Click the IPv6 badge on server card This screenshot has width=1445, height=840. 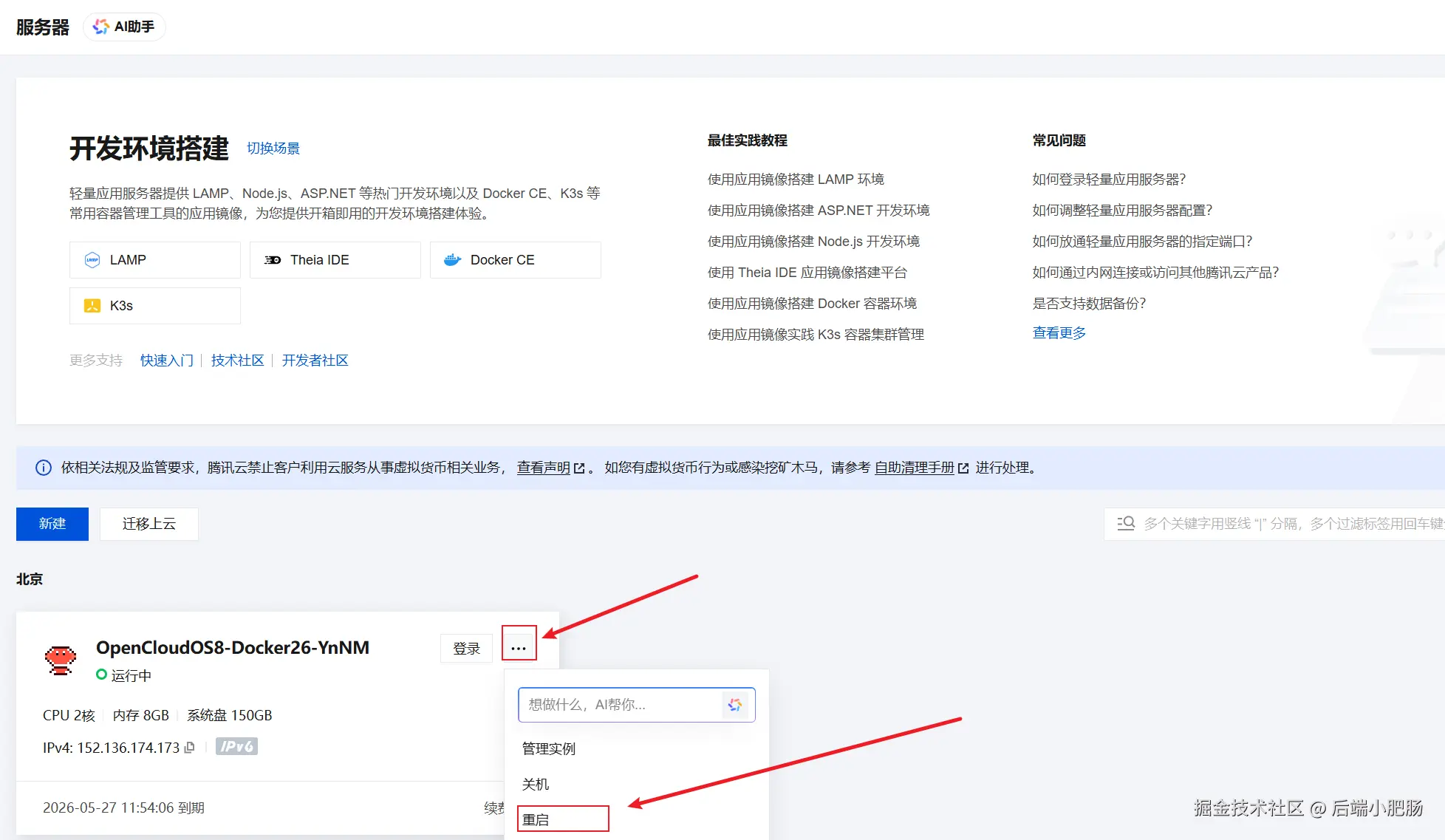pyautogui.click(x=236, y=747)
